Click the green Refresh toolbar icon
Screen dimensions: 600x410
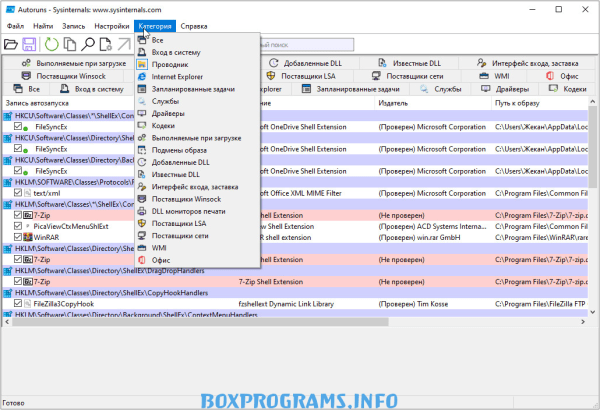(51, 44)
